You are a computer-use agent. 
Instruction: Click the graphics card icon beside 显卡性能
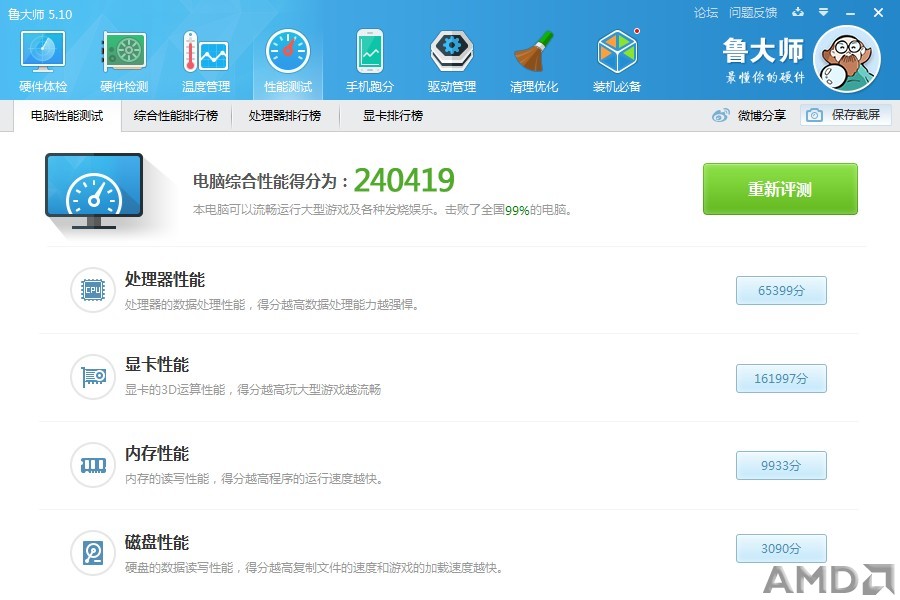(x=93, y=377)
